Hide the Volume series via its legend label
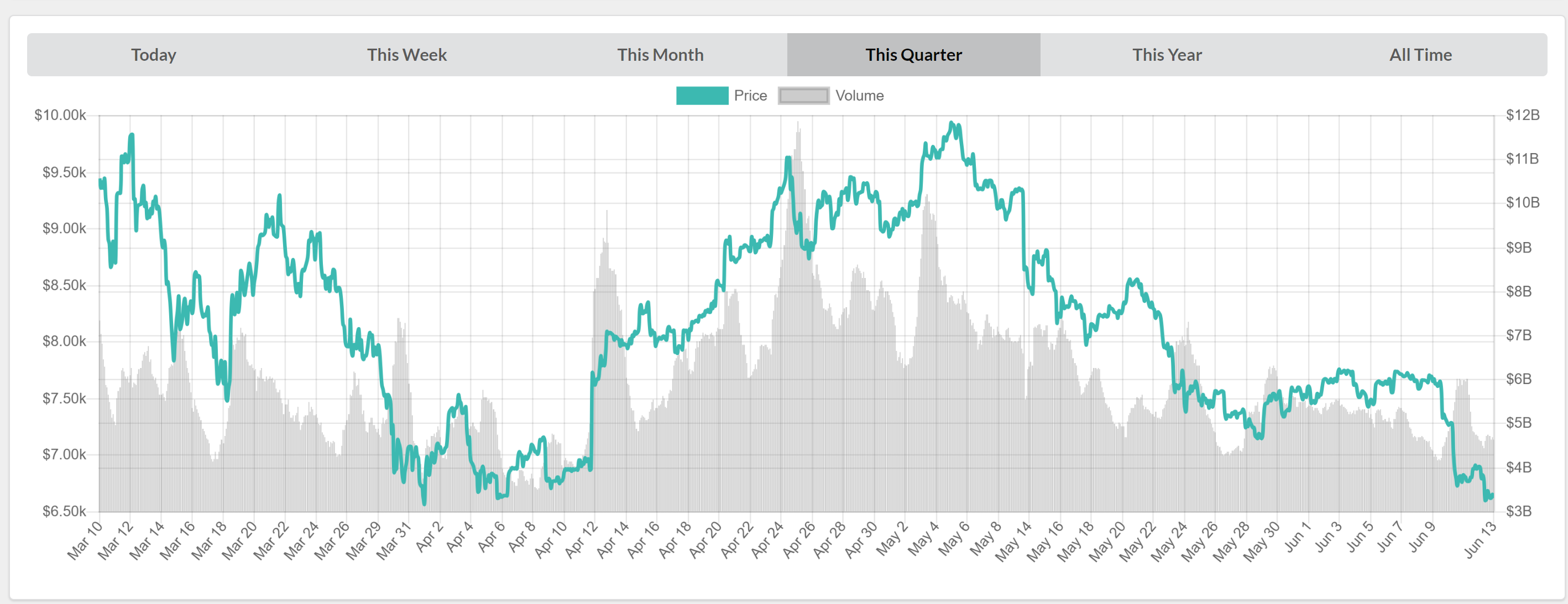Viewport: 1568px width, 604px height. point(859,96)
